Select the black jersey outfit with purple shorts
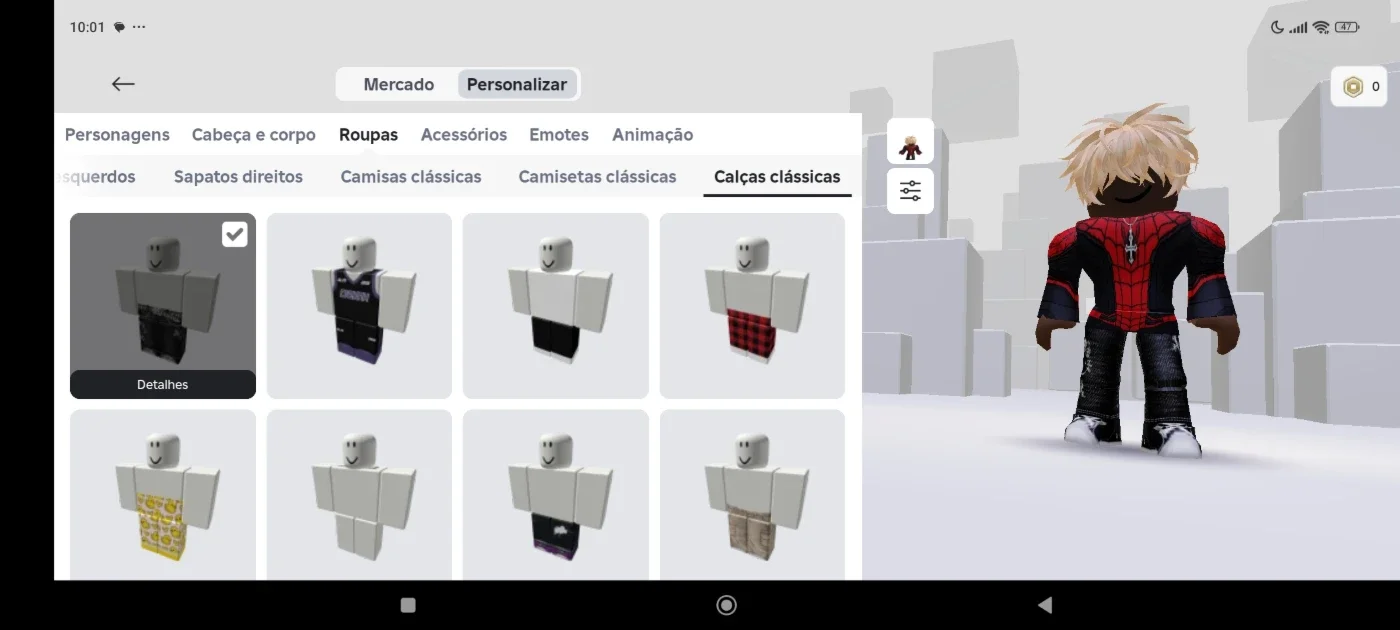Screen dimensions: 1400x630 coord(359,305)
